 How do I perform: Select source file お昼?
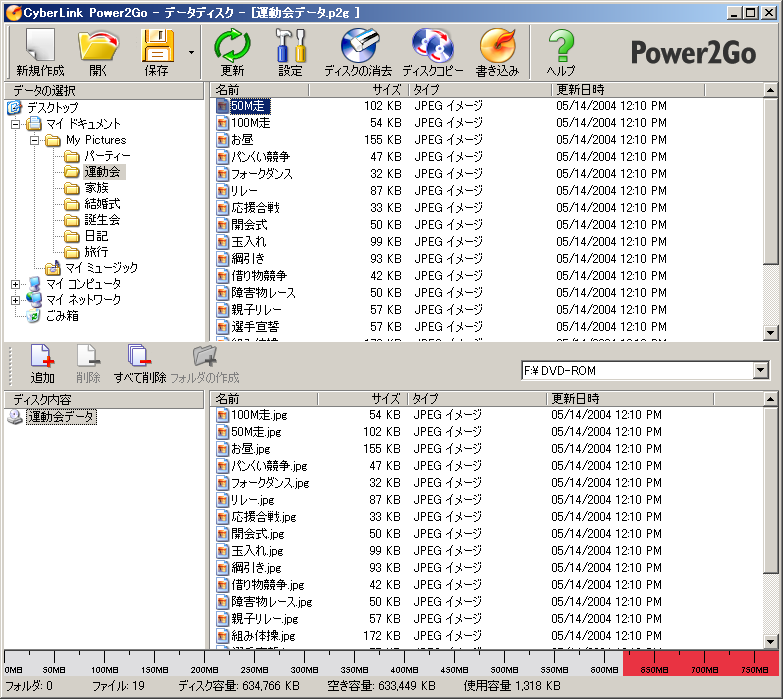[242, 140]
